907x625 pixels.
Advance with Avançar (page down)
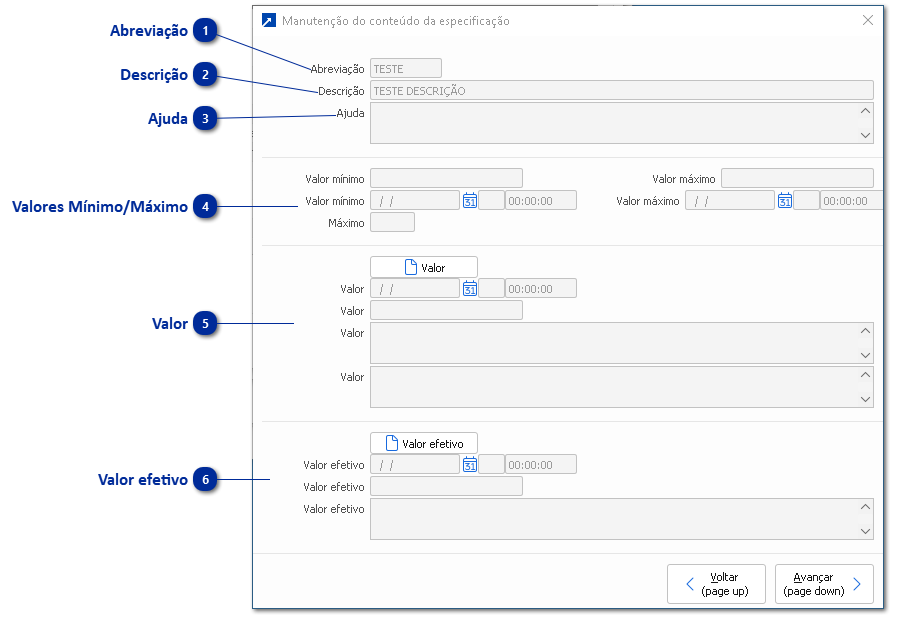[824, 584]
